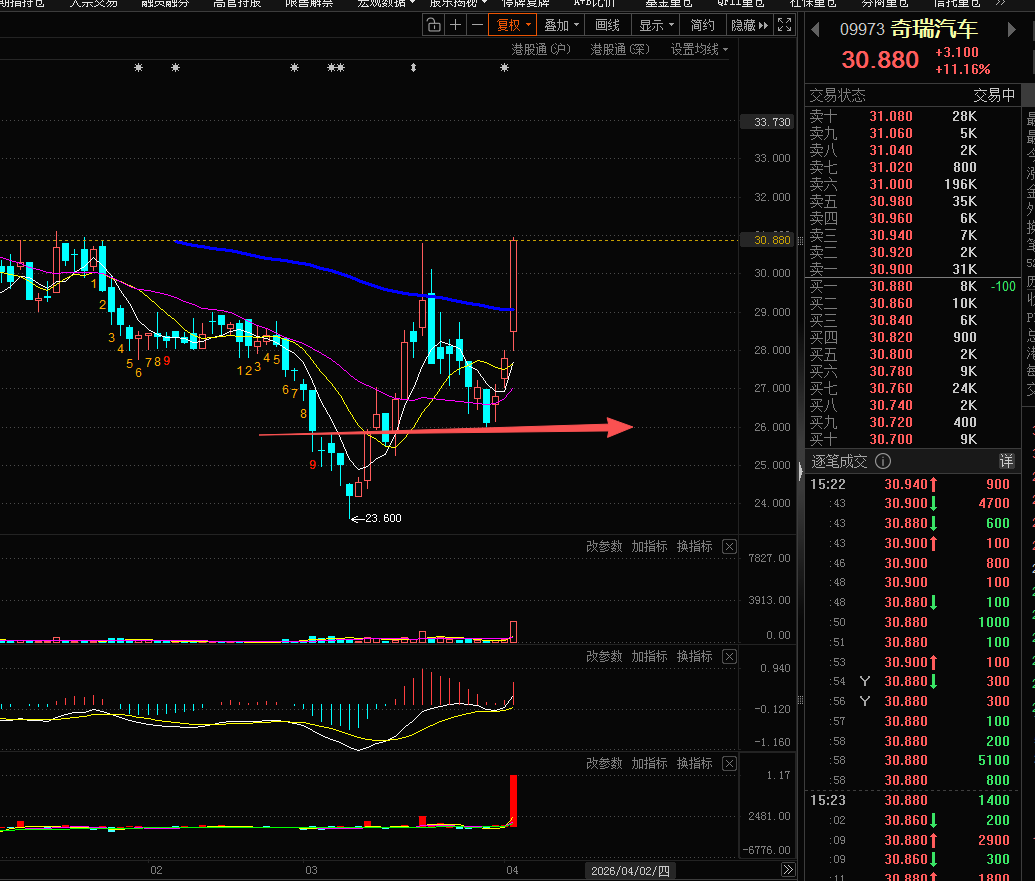
Task: Toggle 港股通(深) overlay
Action: click(x=620, y=49)
